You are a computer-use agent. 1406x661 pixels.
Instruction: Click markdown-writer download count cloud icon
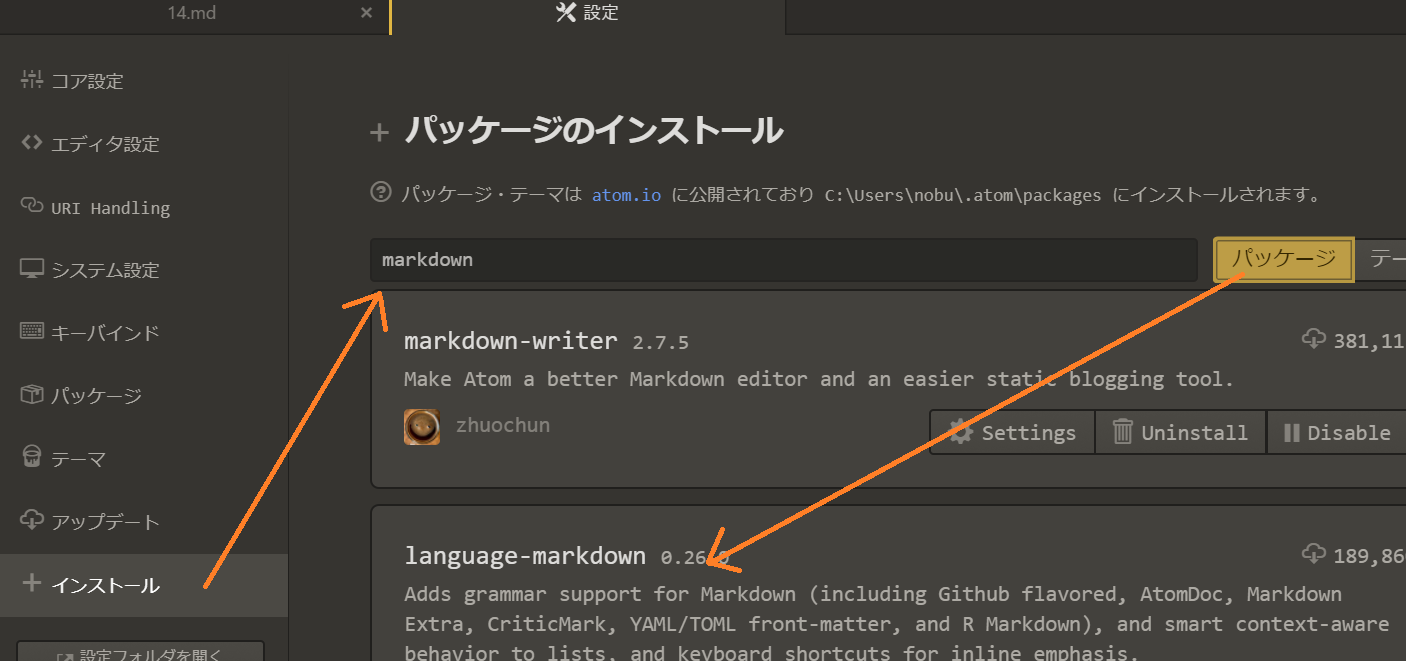[x=1314, y=340]
